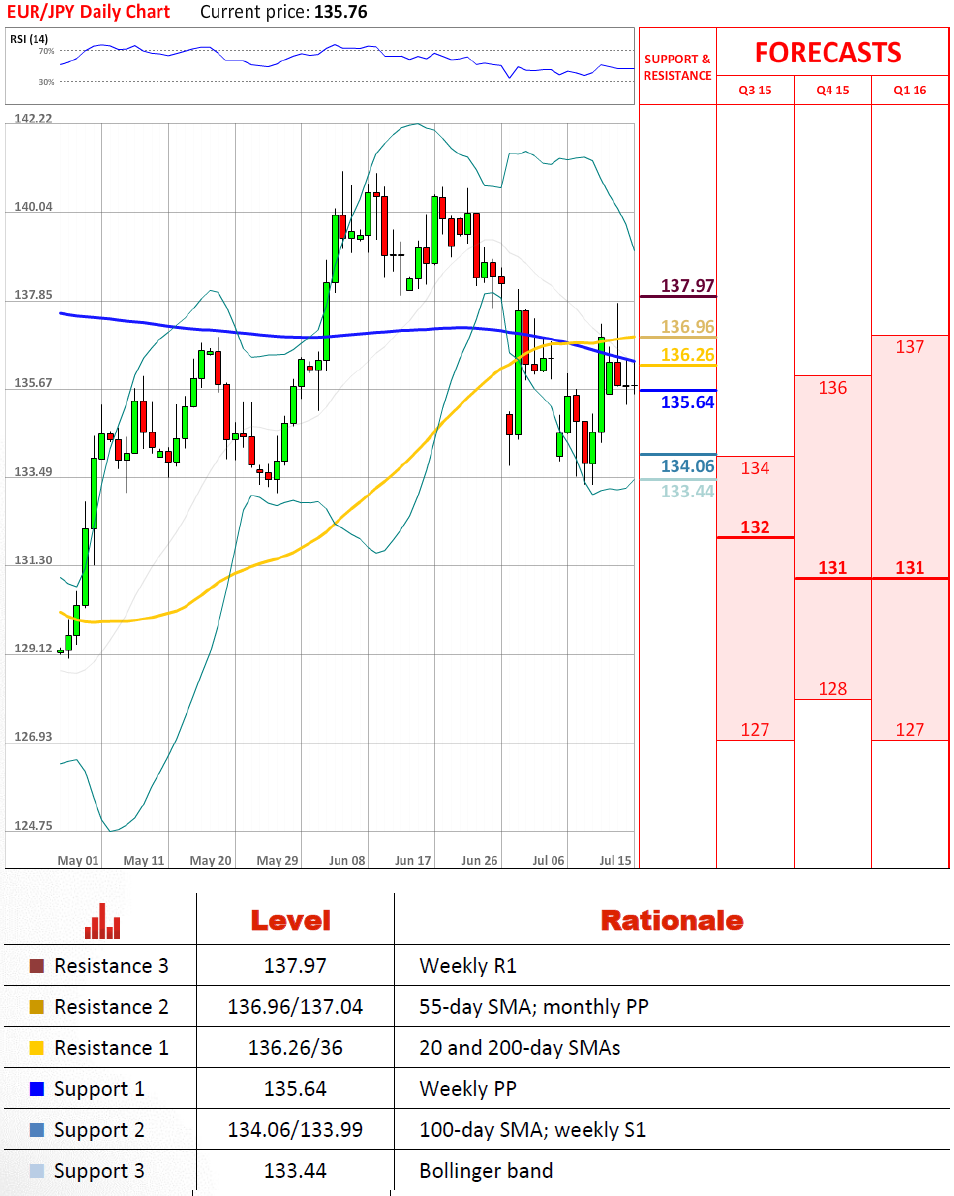Click the EUR/JPY Daily Chart title
The width and height of the screenshot is (954, 1196).
[88, 12]
